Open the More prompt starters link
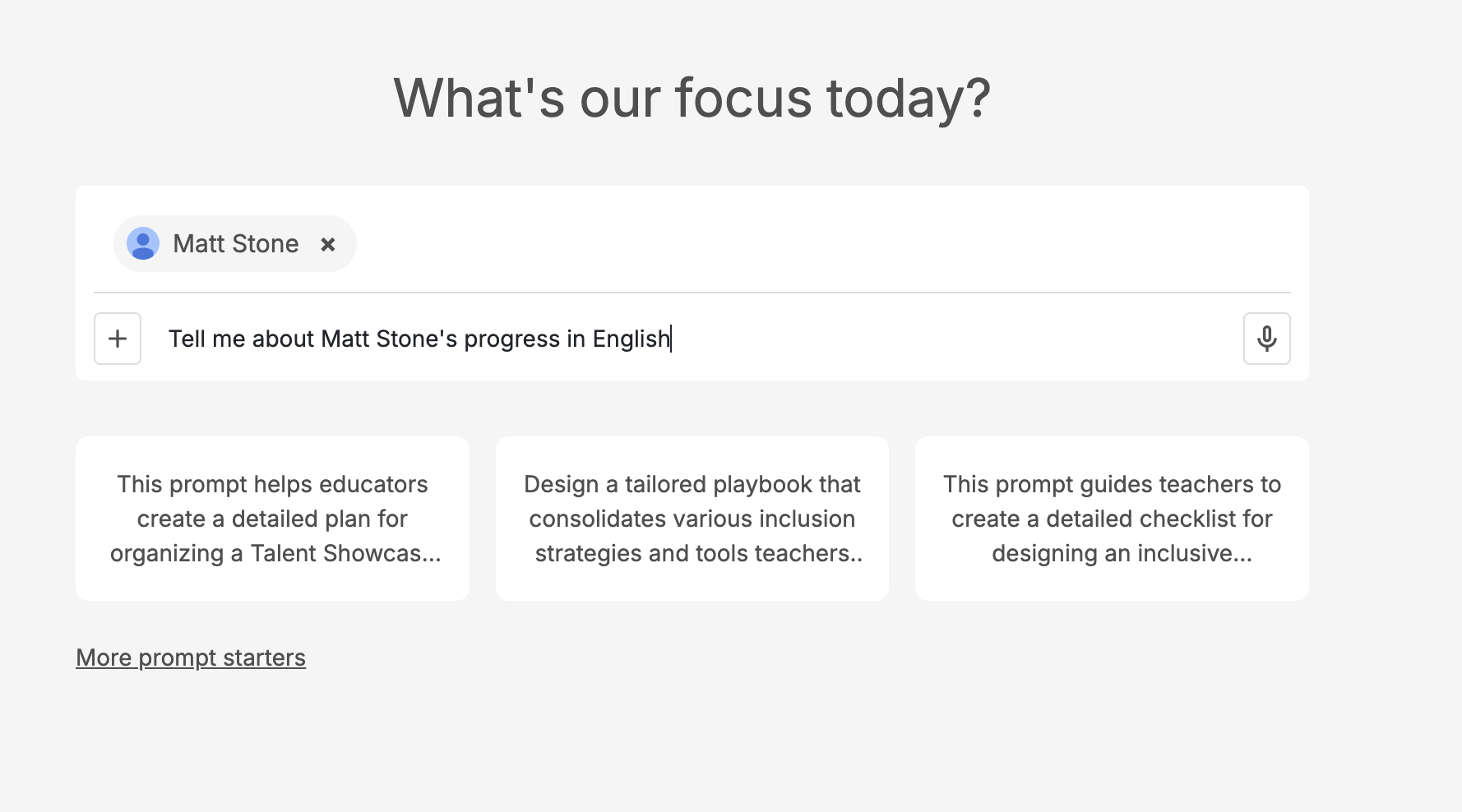1462x812 pixels. point(191,657)
